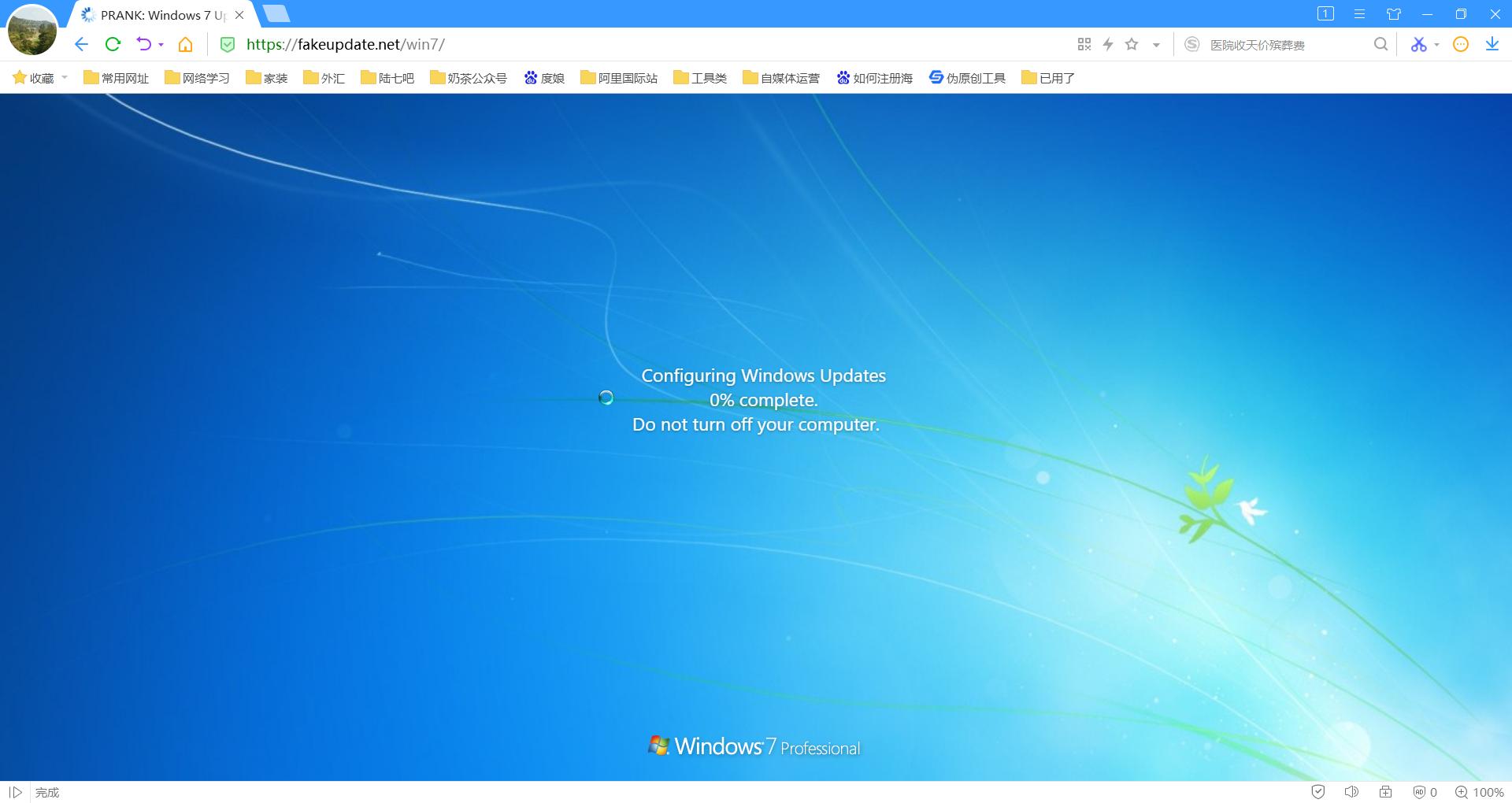The width and height of the screenshot is (1512, 803).
Task: Open the 伪原创工具 bookmark
Action: click(x=967, y=78)
